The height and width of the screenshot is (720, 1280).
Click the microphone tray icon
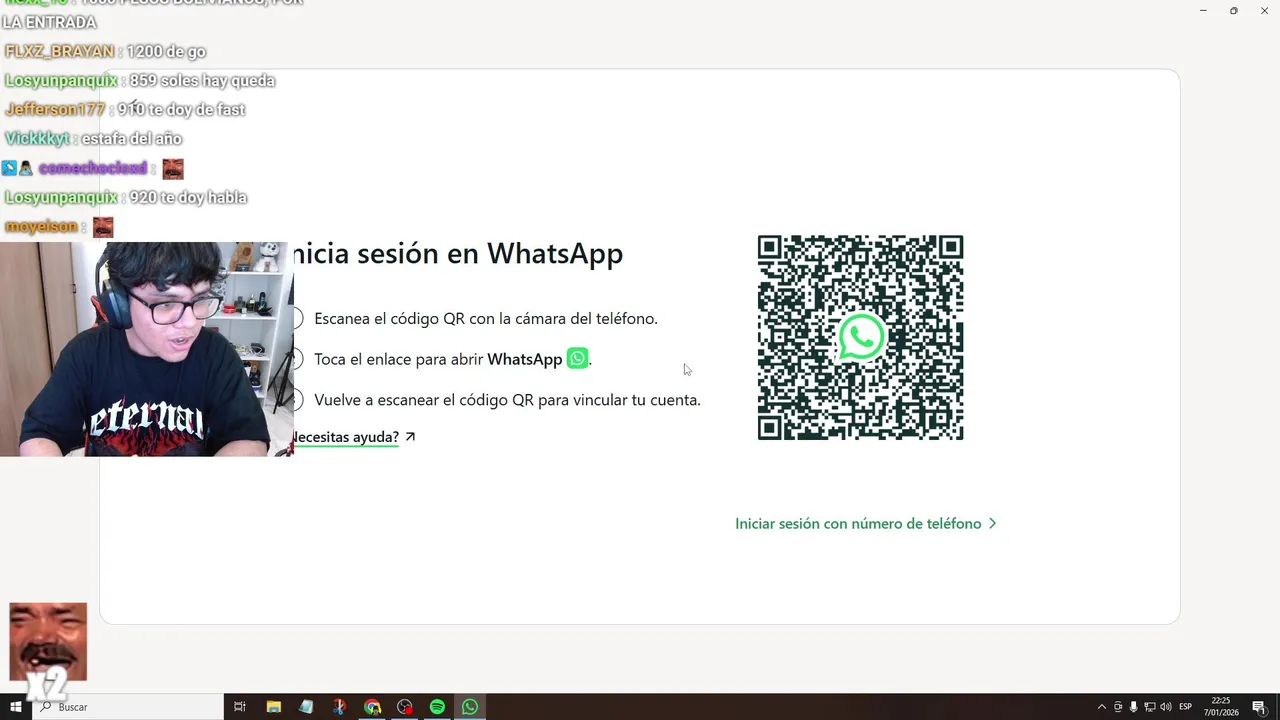pos(1134,707)
